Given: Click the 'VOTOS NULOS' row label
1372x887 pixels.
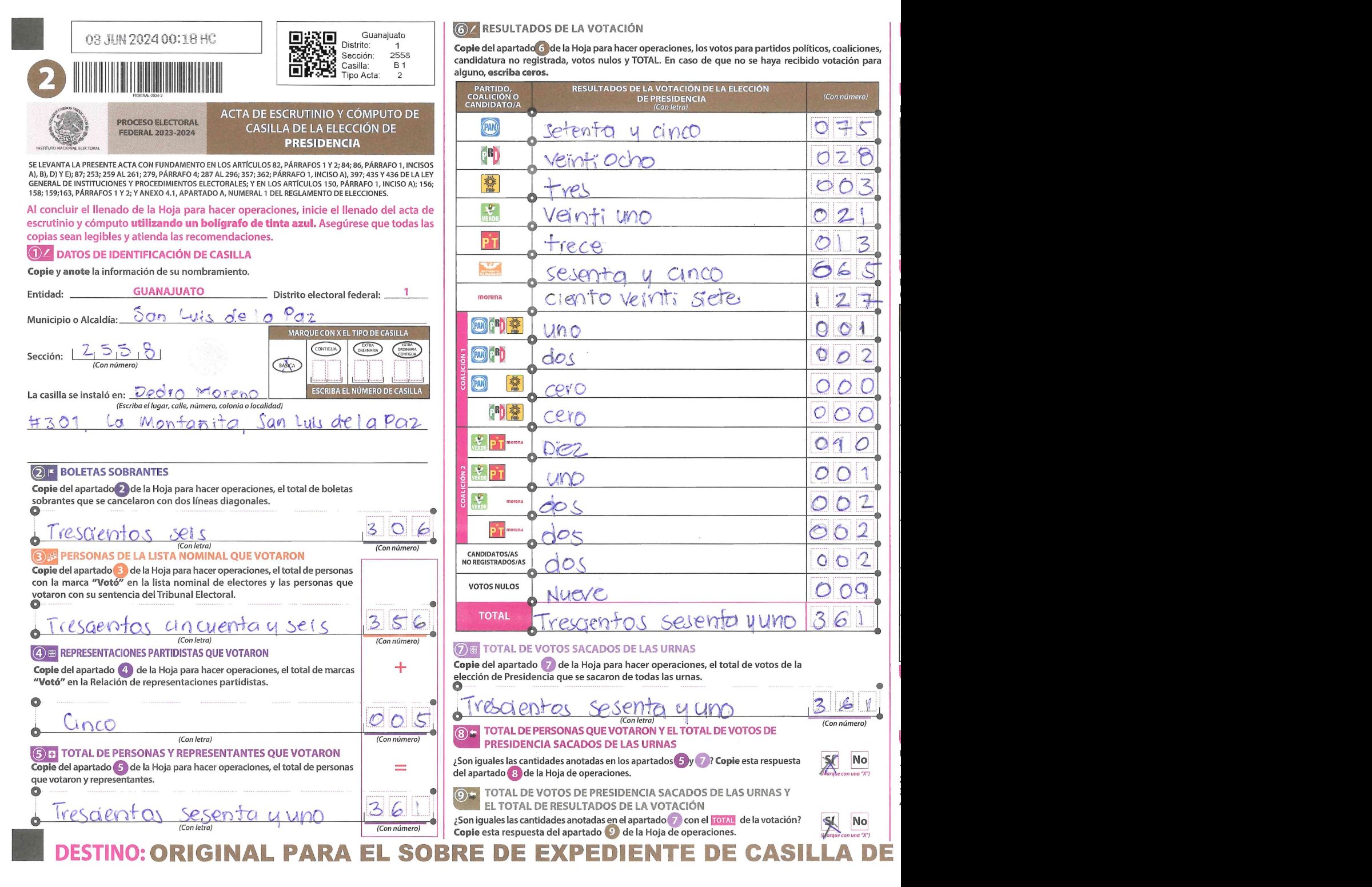Looking at the screenshot, I should [493, 587].
